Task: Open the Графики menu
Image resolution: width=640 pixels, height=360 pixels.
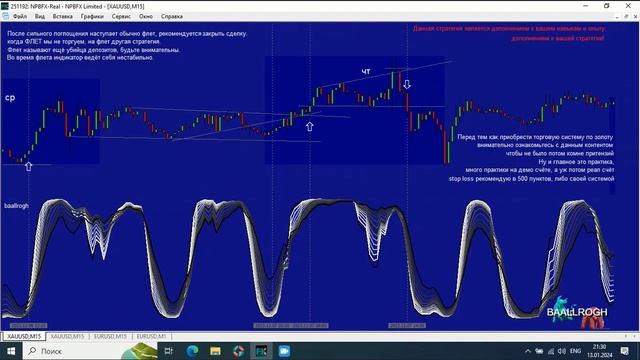Action: (x=92, y=17)
